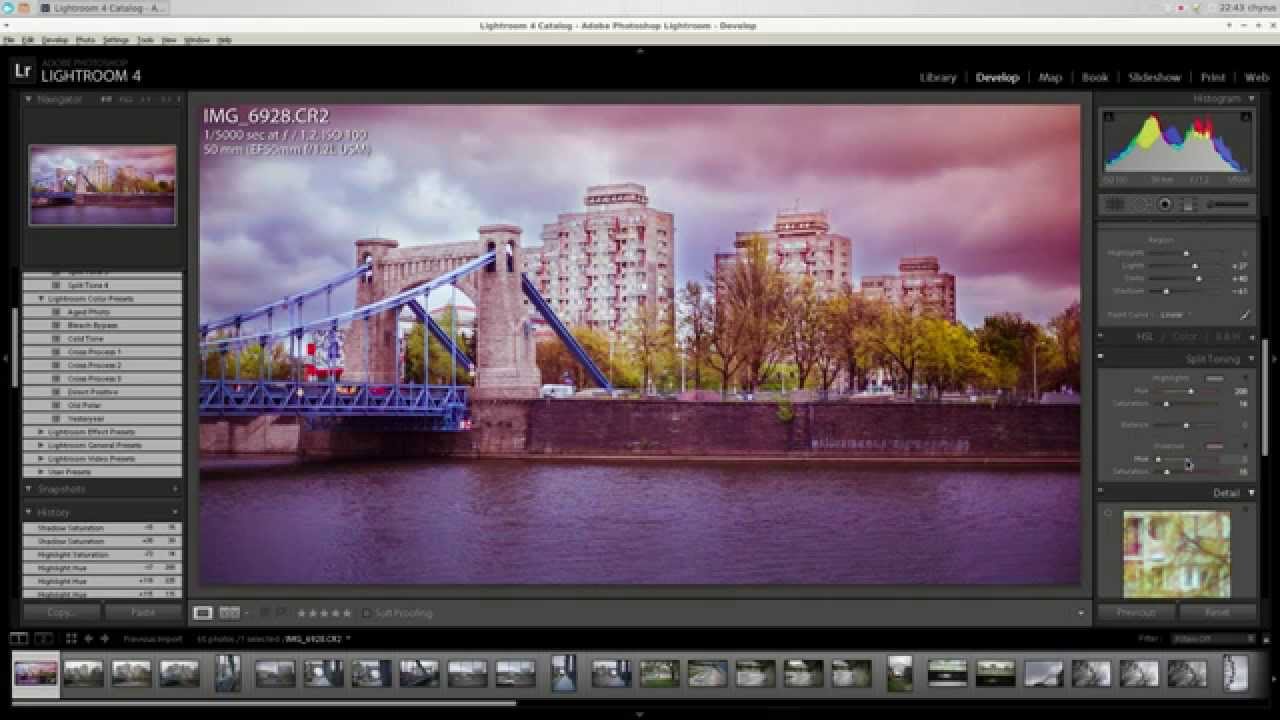Click the Highlights color swatch in Split Toning
Screen dimensions: 1280x720
[x=1214, y=379]
